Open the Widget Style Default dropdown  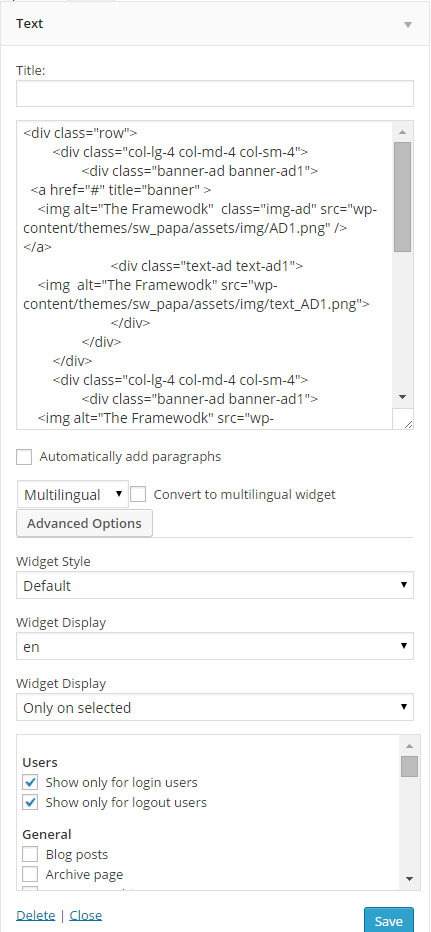coord(215,585)
